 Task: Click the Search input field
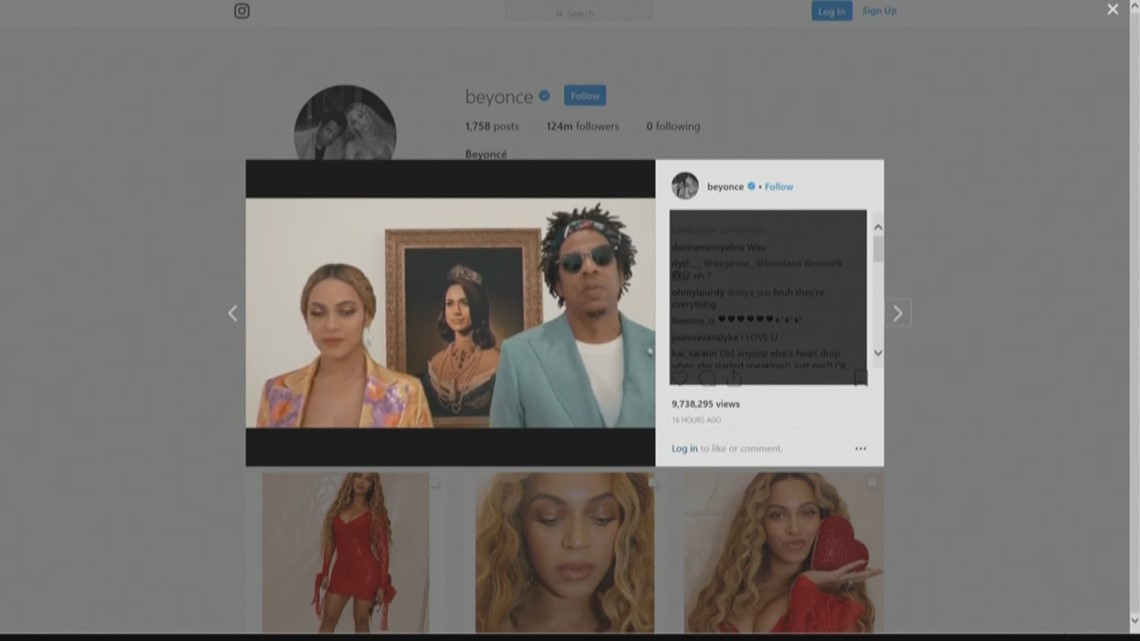pyautogui.click(x=579, y=12)
